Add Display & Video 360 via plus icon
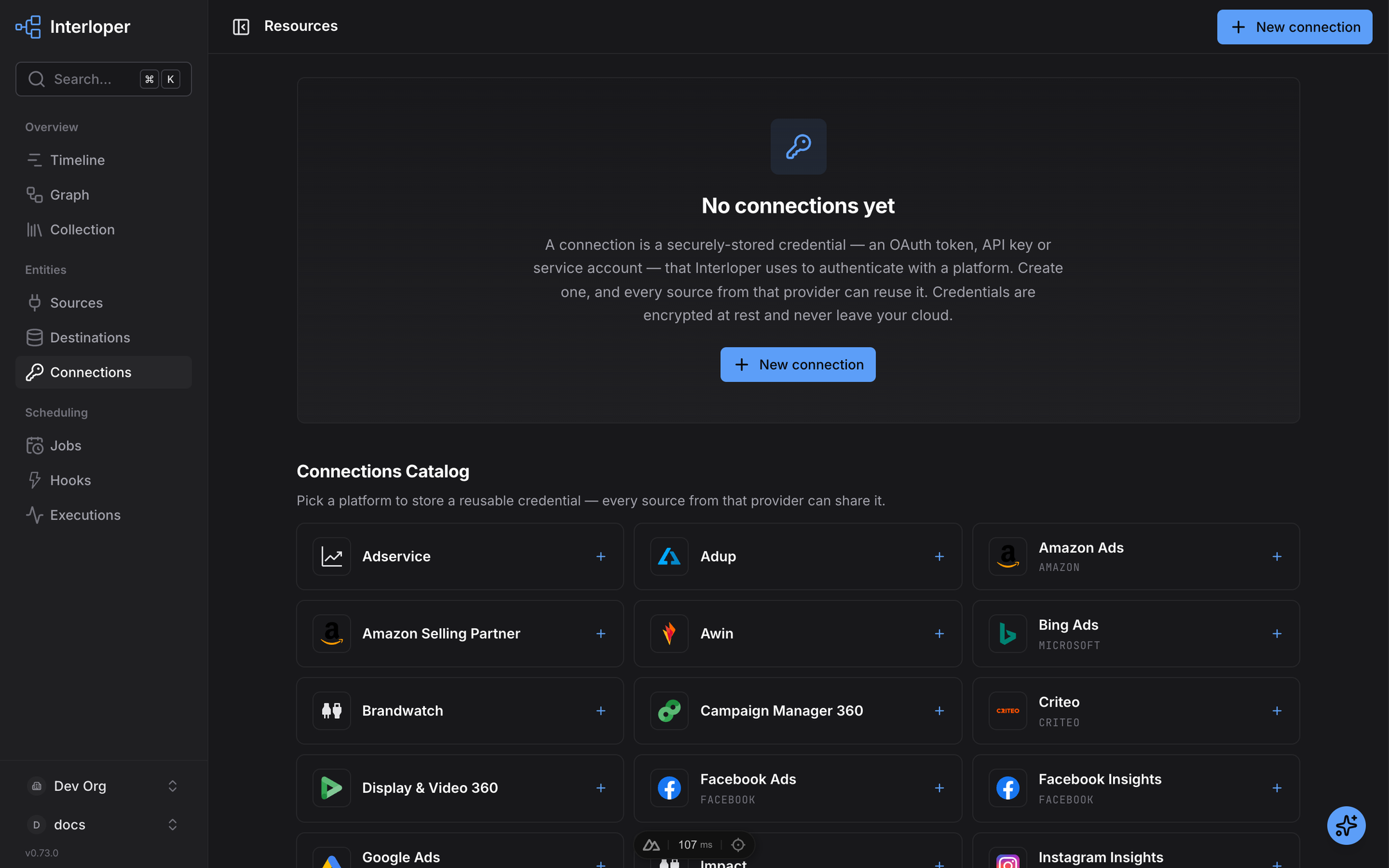 pyautogui.click(x=601, y=788)
